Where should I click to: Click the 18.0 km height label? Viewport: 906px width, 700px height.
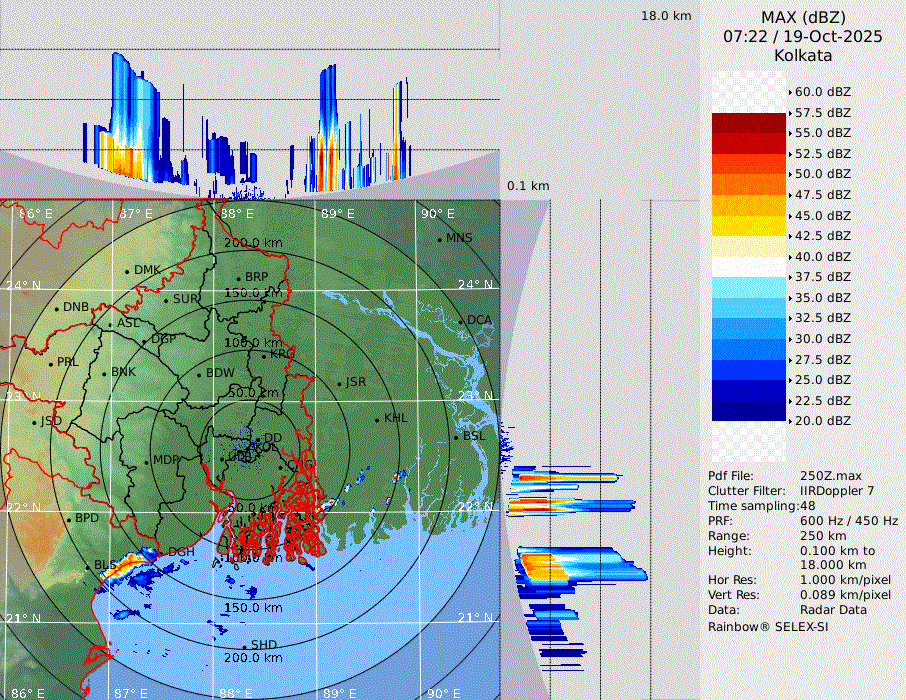(x=666, y=16)
